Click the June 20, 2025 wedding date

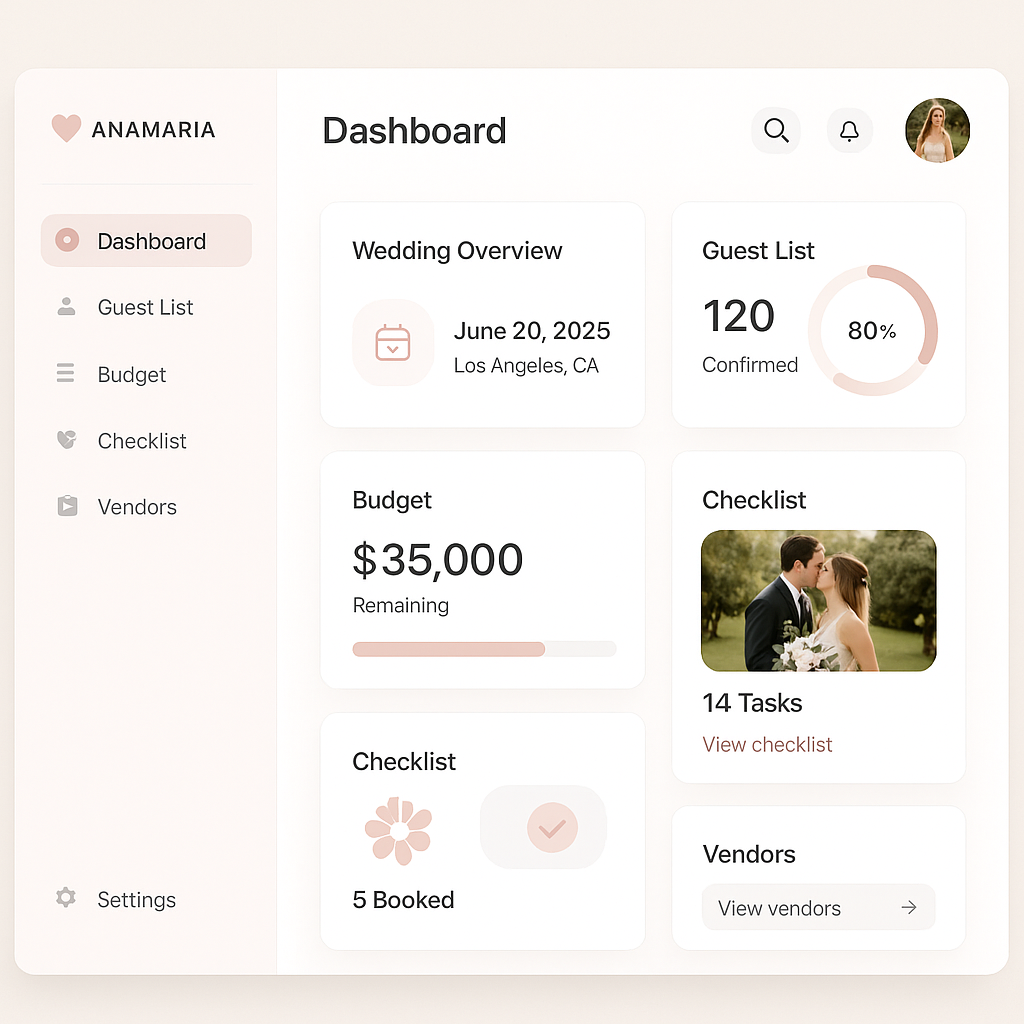click(x=531, y=331)
